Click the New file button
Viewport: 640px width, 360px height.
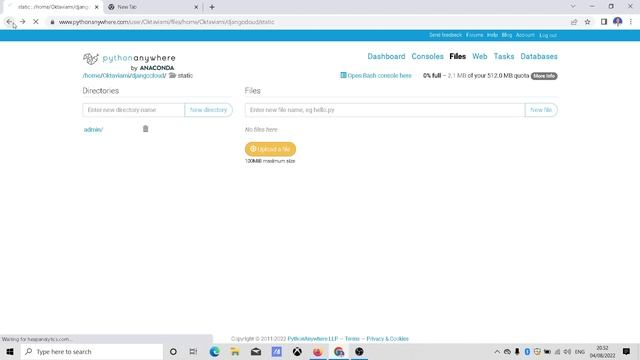click(541, 110)
